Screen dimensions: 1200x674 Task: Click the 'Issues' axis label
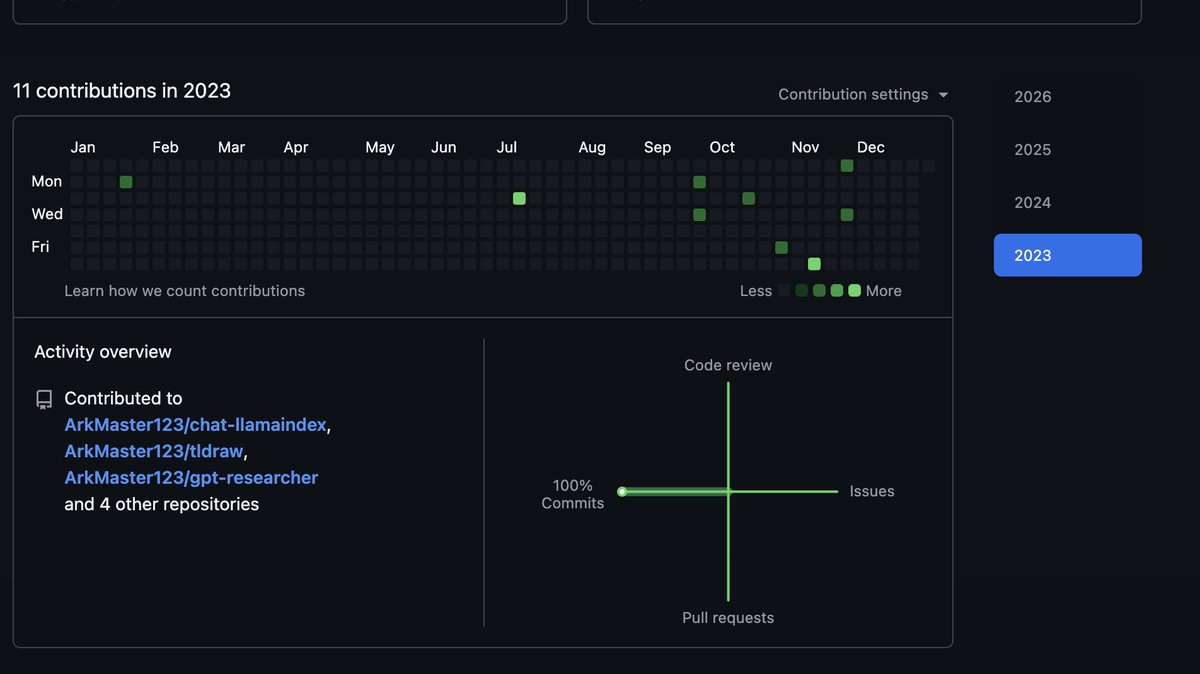tap(872, 491)
